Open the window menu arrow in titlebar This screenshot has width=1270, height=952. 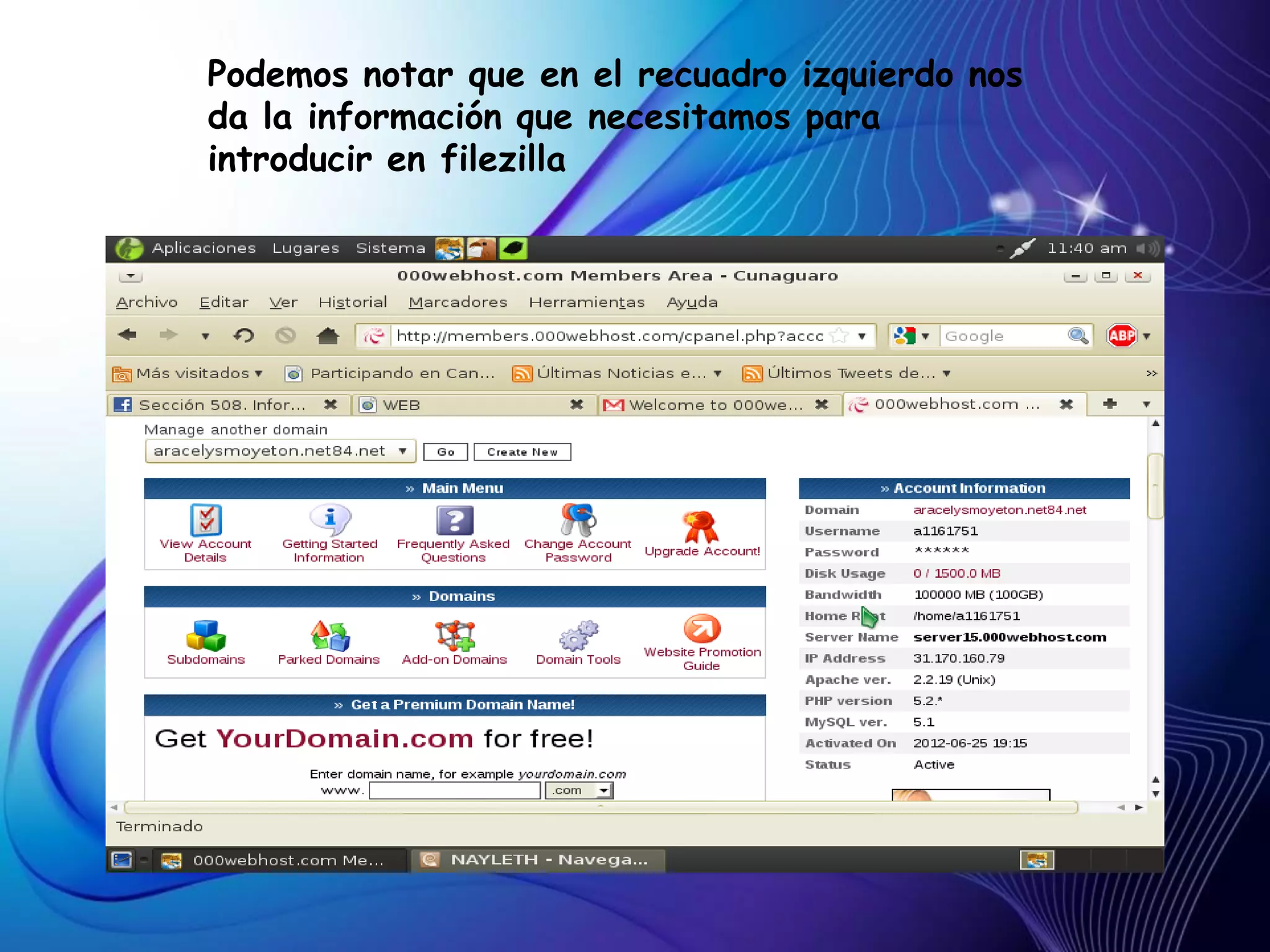click(130, 276)
